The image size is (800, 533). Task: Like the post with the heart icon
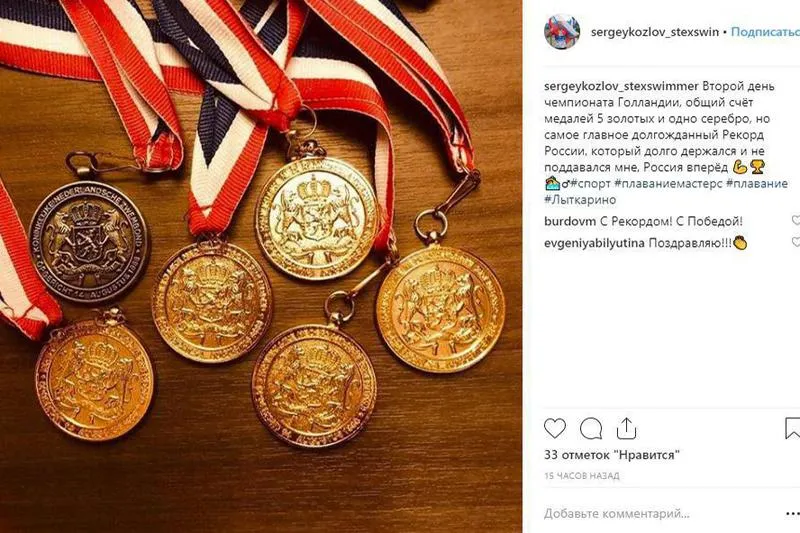point(555,428)
